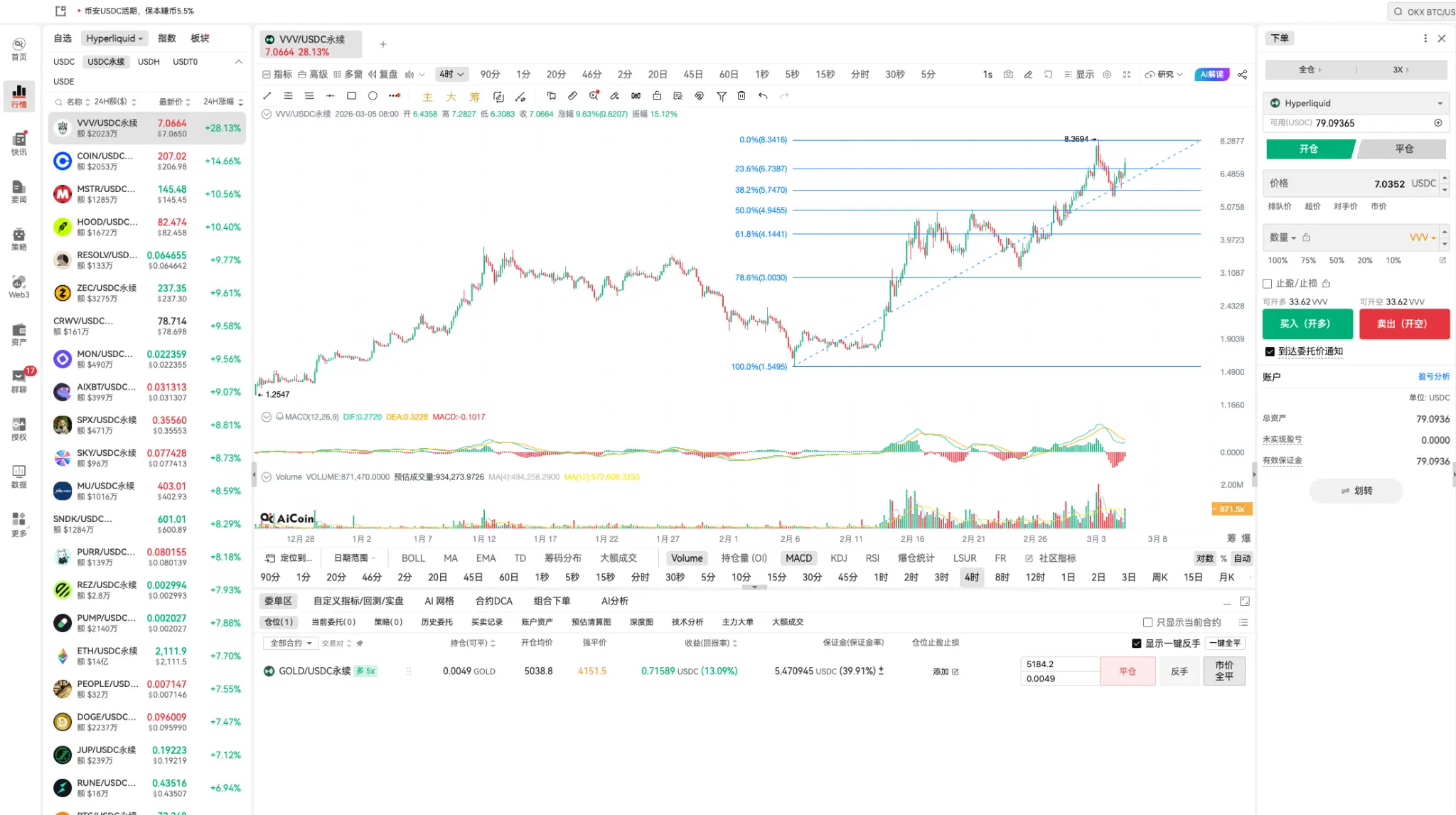Screen dimensions: 1456x815
Task: Open 快讯 news in left sidebar
Action: 19,143
